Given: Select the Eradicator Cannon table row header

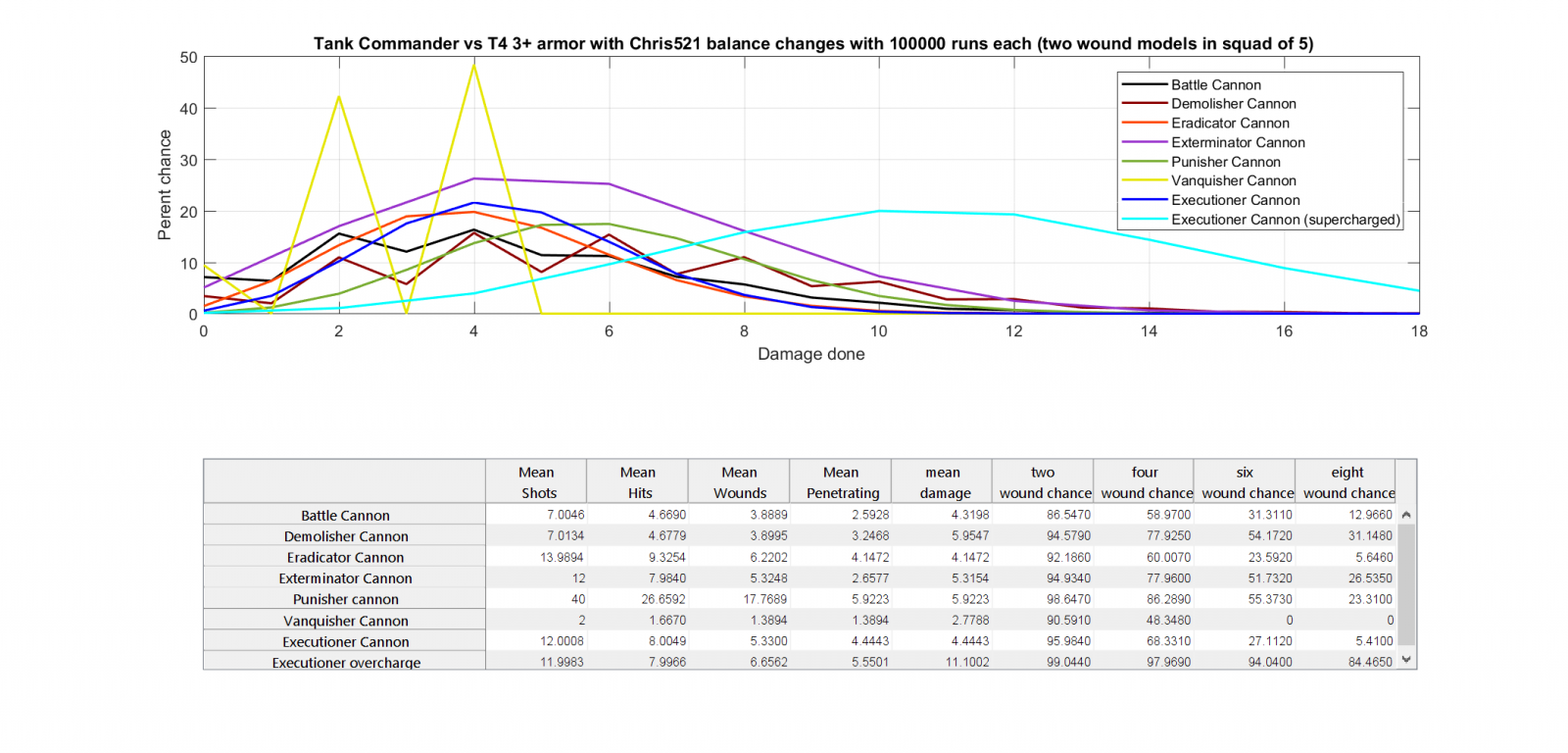Looking at the screenshot, I should [345, 558].
